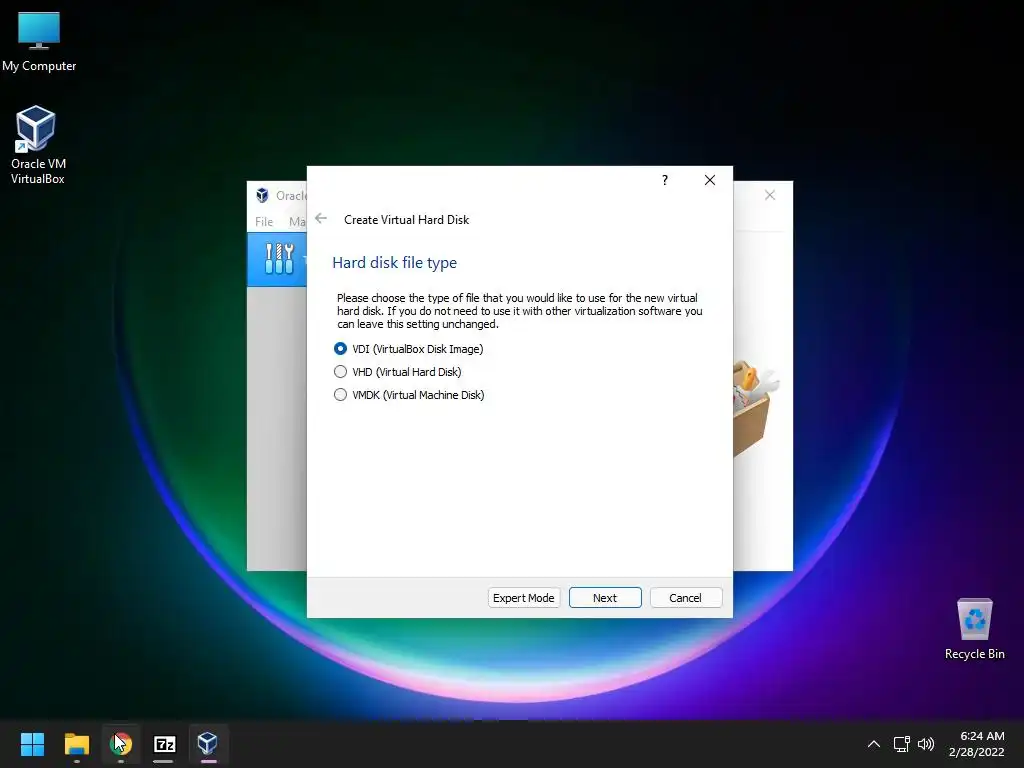Switch to Expert Mode

[x=523, y=598]
